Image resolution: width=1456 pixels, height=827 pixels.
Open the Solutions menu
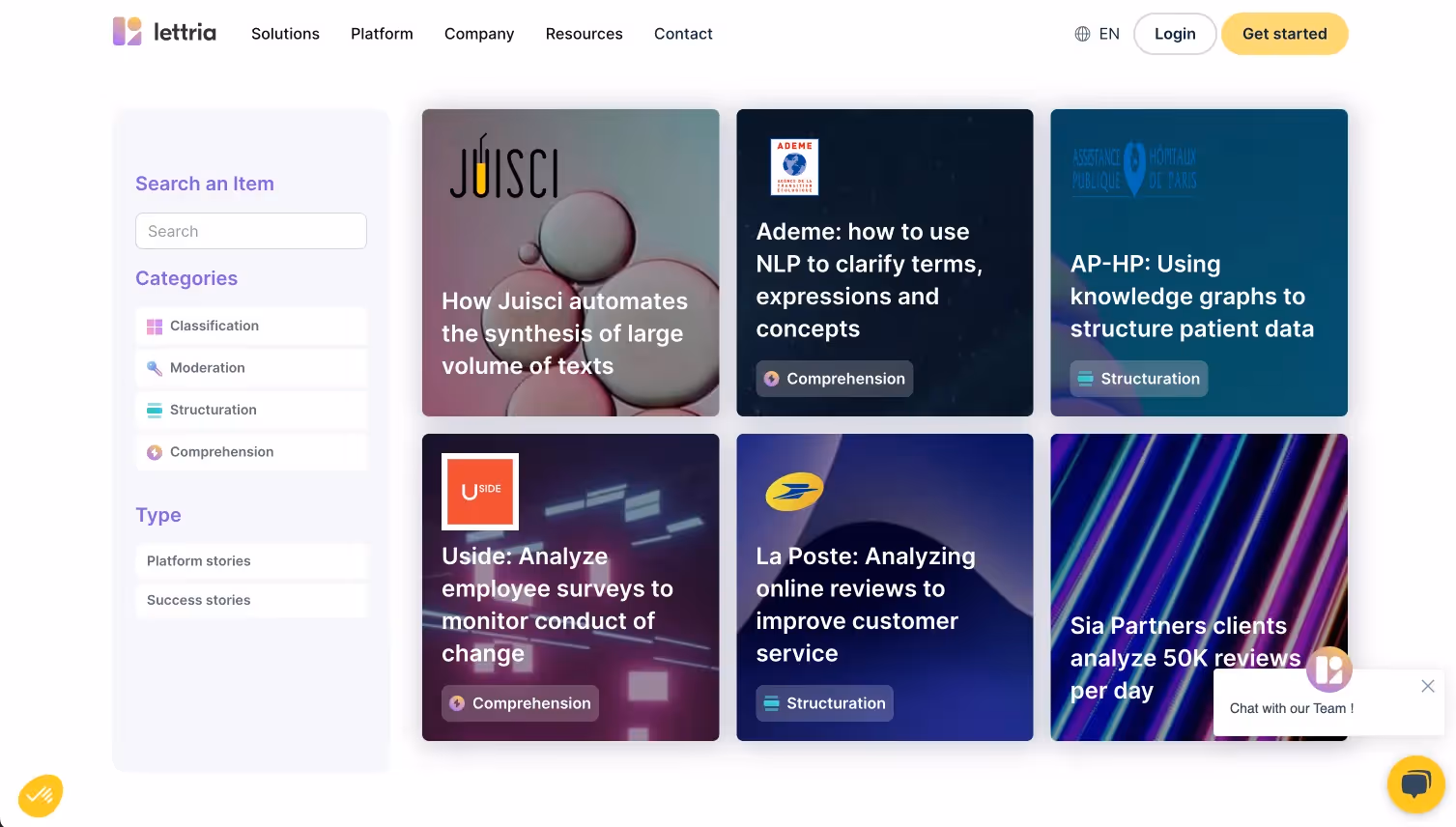coord(285,34)
